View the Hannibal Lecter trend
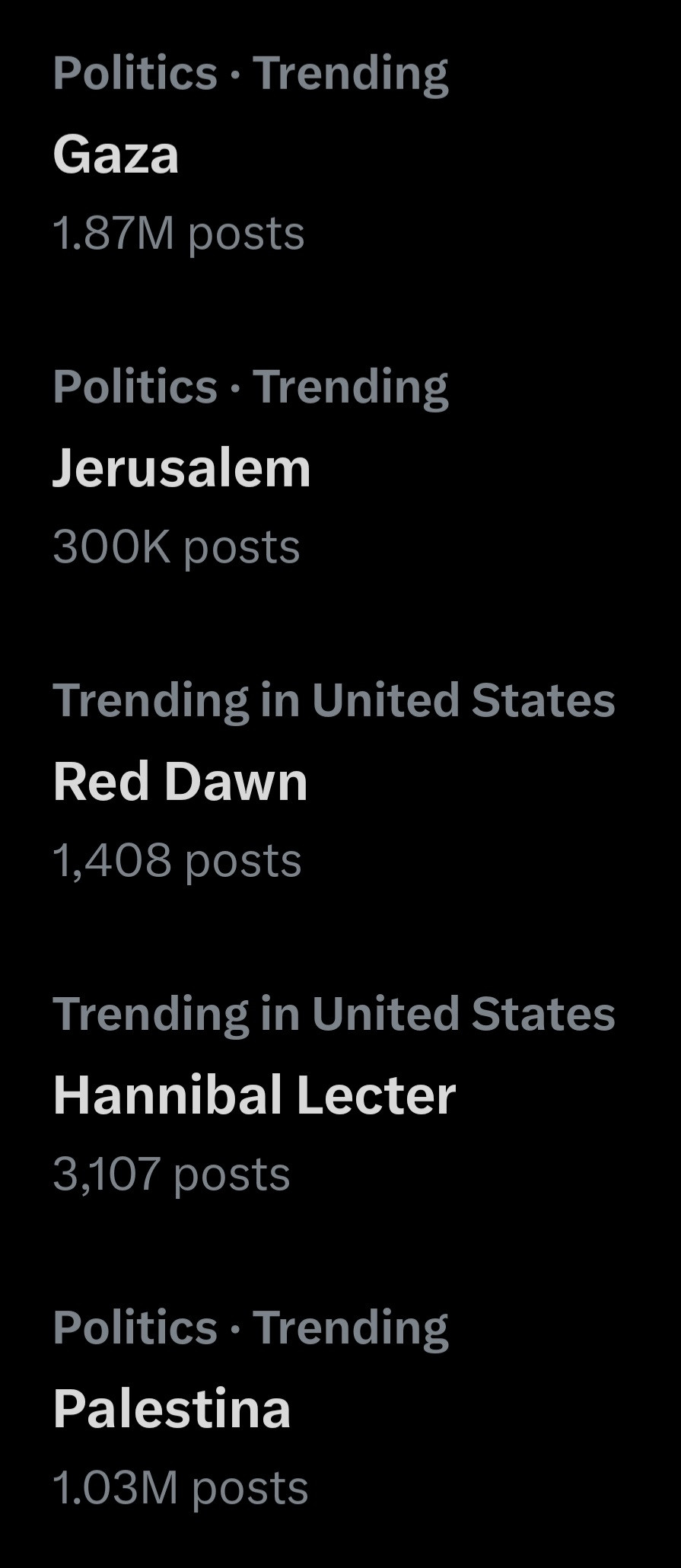Screen dimensions: 681x1568 [254, 1095]
